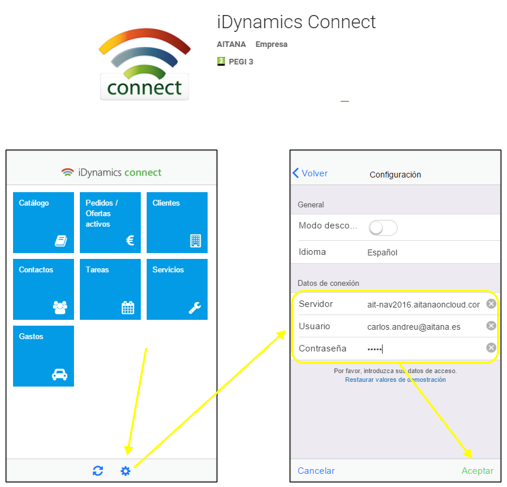Click the iDynamics Connect app logo
The width and height of the screenshot is (507, 487).
coord(144,64)
